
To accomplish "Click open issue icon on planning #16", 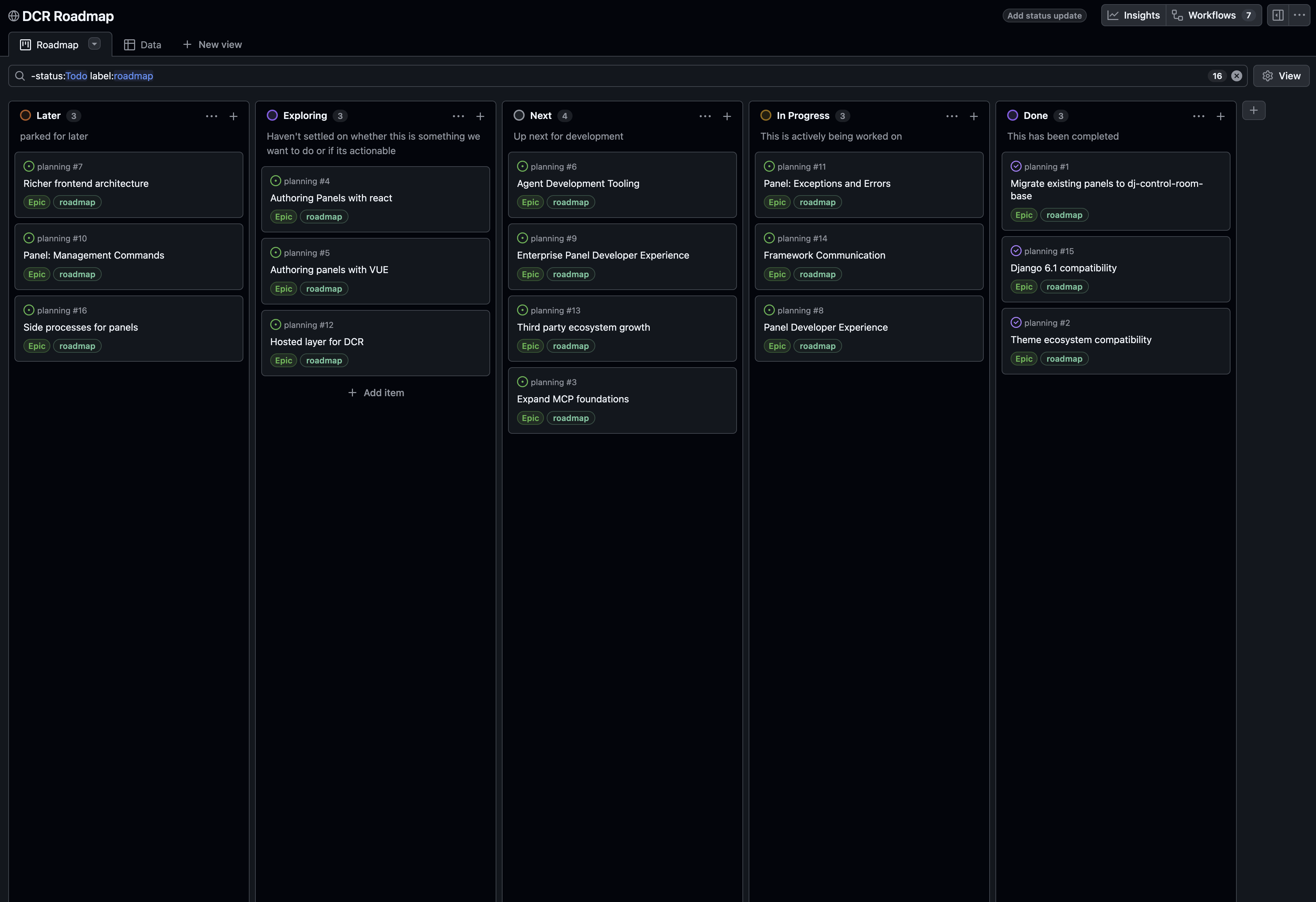I will tap(29, 310).
